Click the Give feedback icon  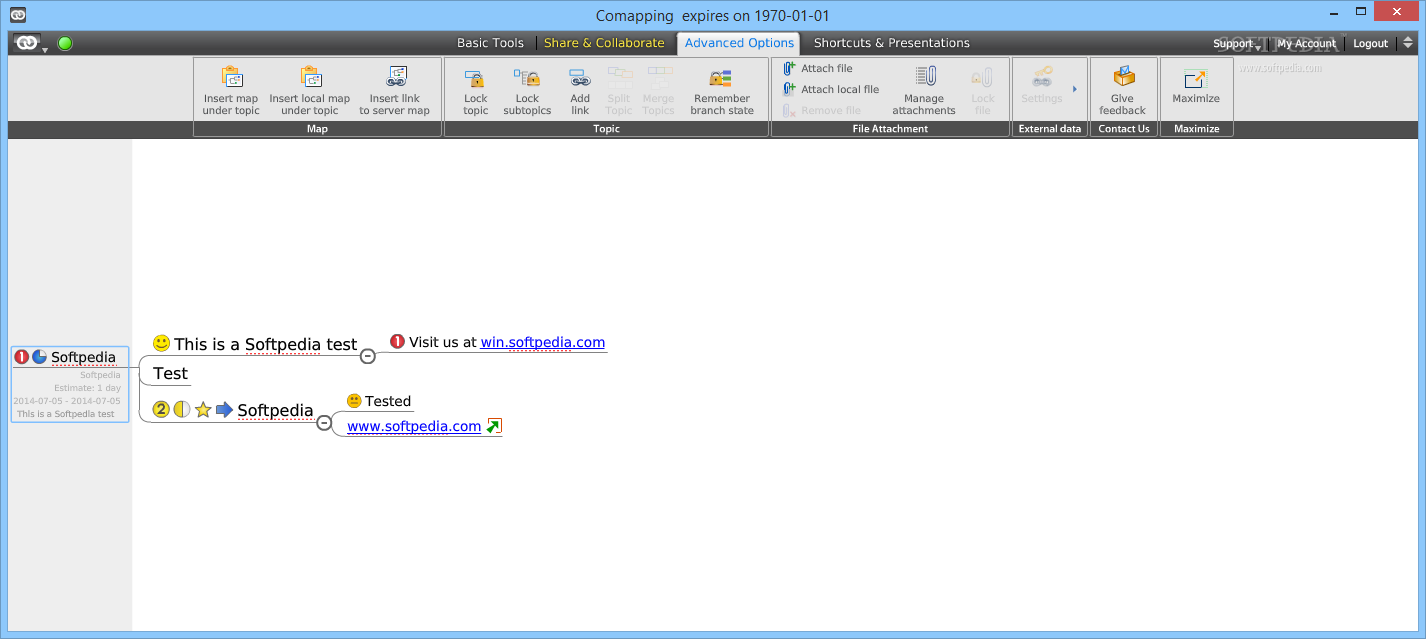coord(1124,76)
